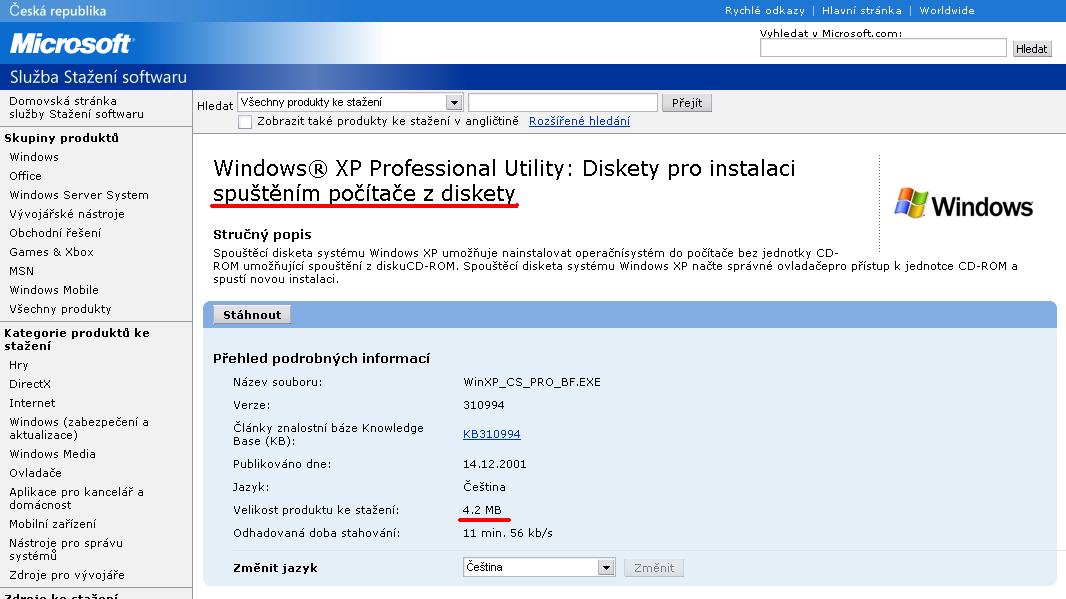Open the Zdroje pro vývojáře category
Image resolution: width=1066 pixels, height=599 pixels.
[x=67, y=575]
